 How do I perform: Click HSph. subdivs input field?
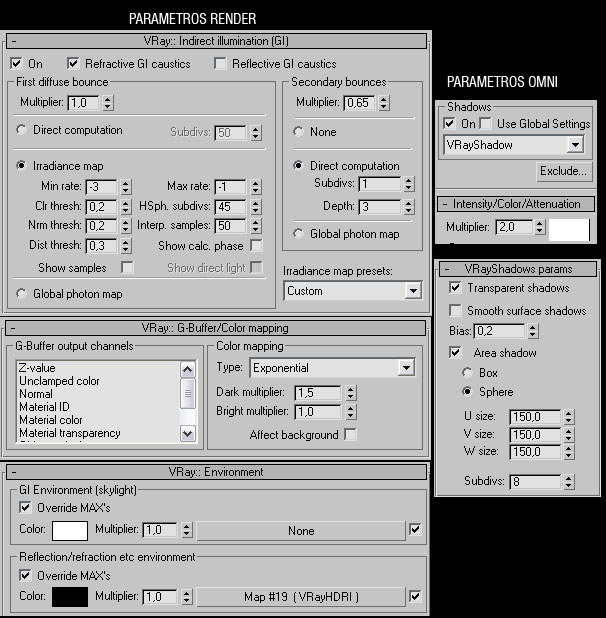[x=231, y=207]
